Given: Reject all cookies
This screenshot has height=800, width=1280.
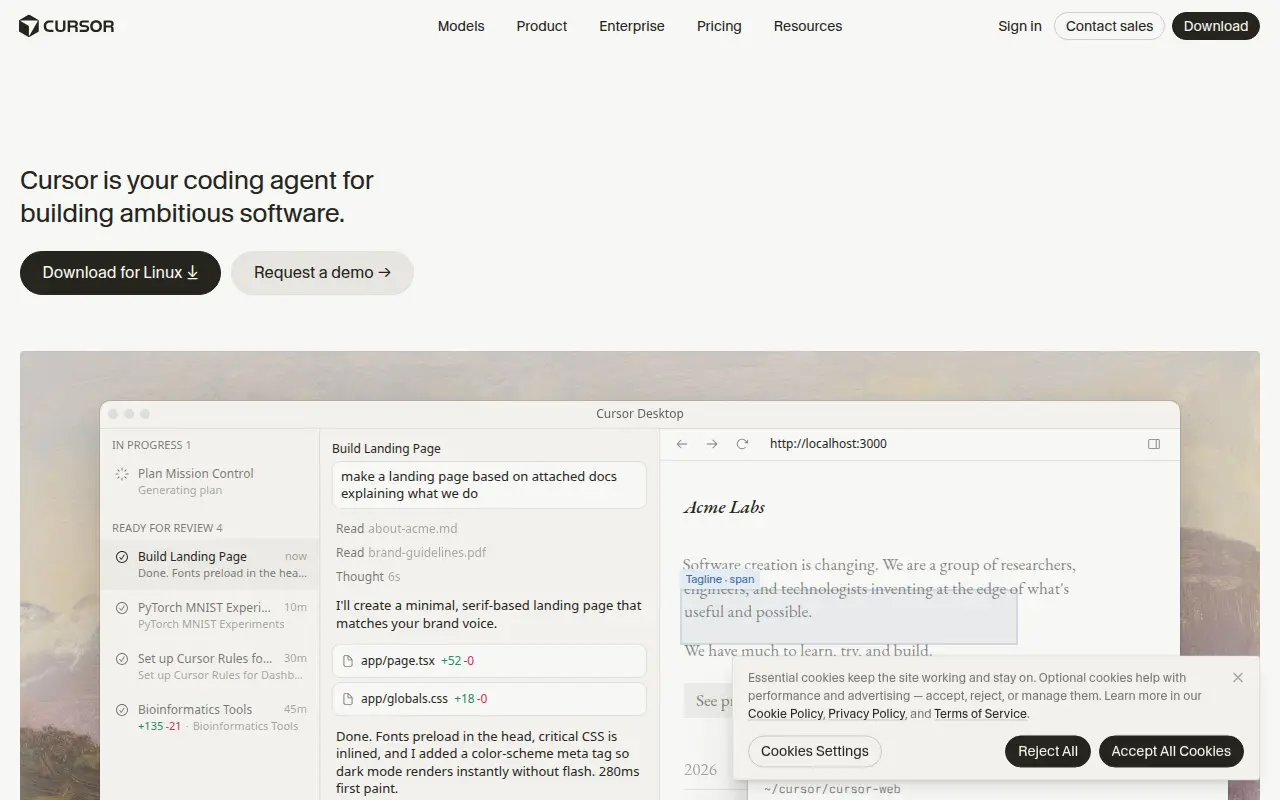Looking at the screenshot, I should [x=1048, y=751].
